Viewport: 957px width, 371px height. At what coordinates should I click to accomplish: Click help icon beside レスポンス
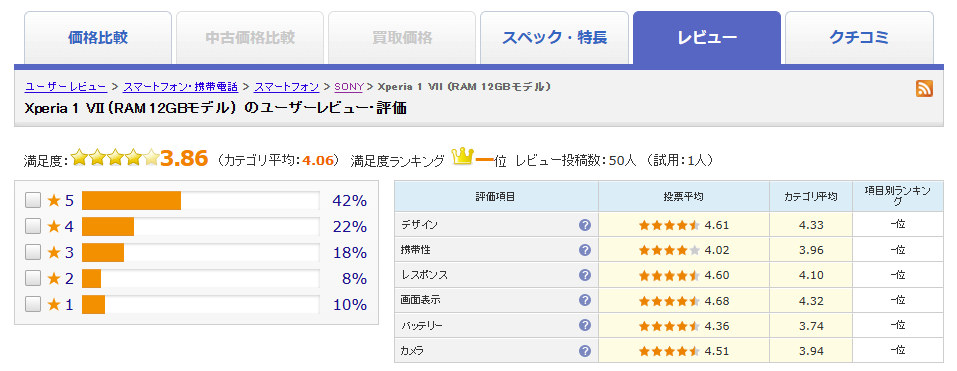click(x=585, y=275)
